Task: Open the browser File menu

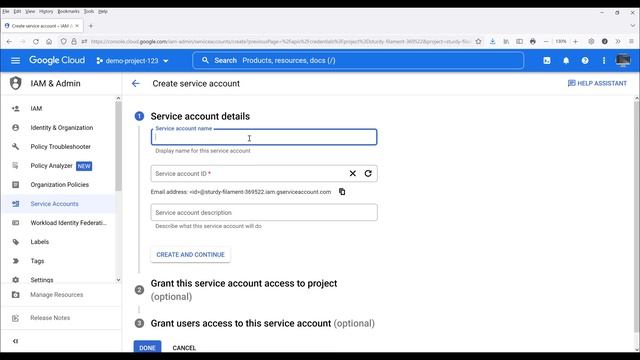Action: [x=6, y=11]
